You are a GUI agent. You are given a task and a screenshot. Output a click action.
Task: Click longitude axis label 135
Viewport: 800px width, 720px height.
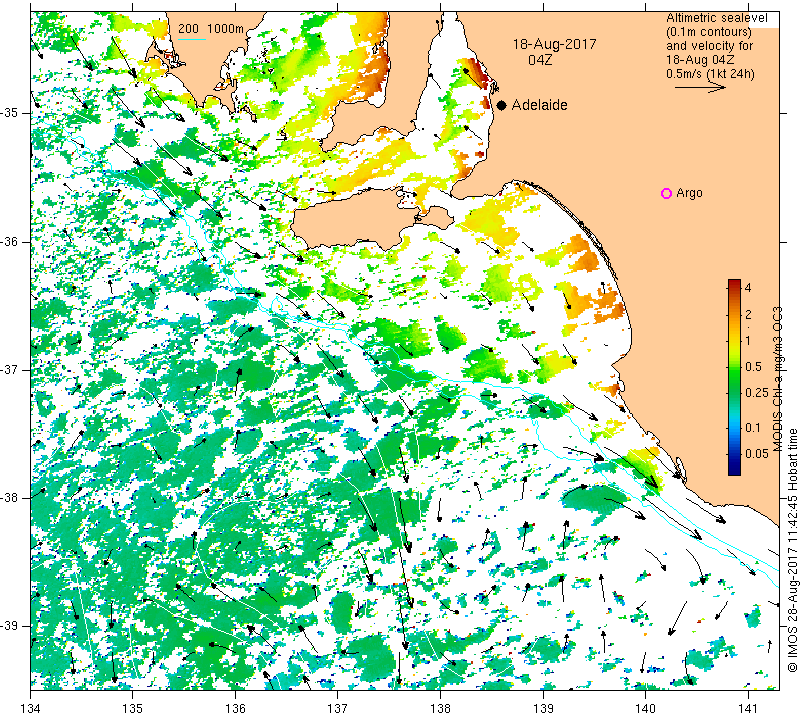[133, 709]
